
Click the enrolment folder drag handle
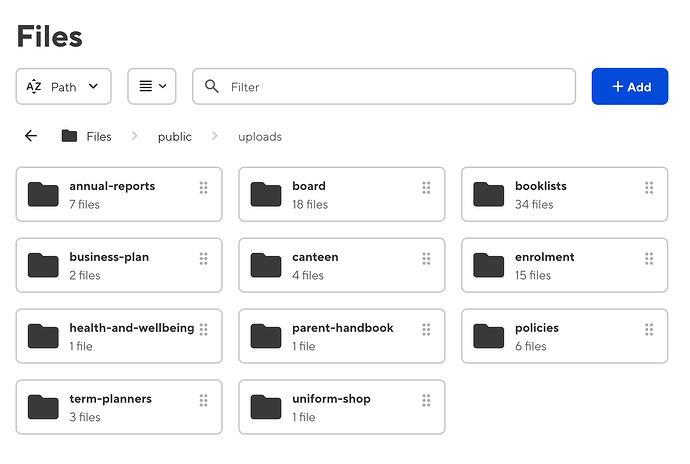tap(649, 258)
